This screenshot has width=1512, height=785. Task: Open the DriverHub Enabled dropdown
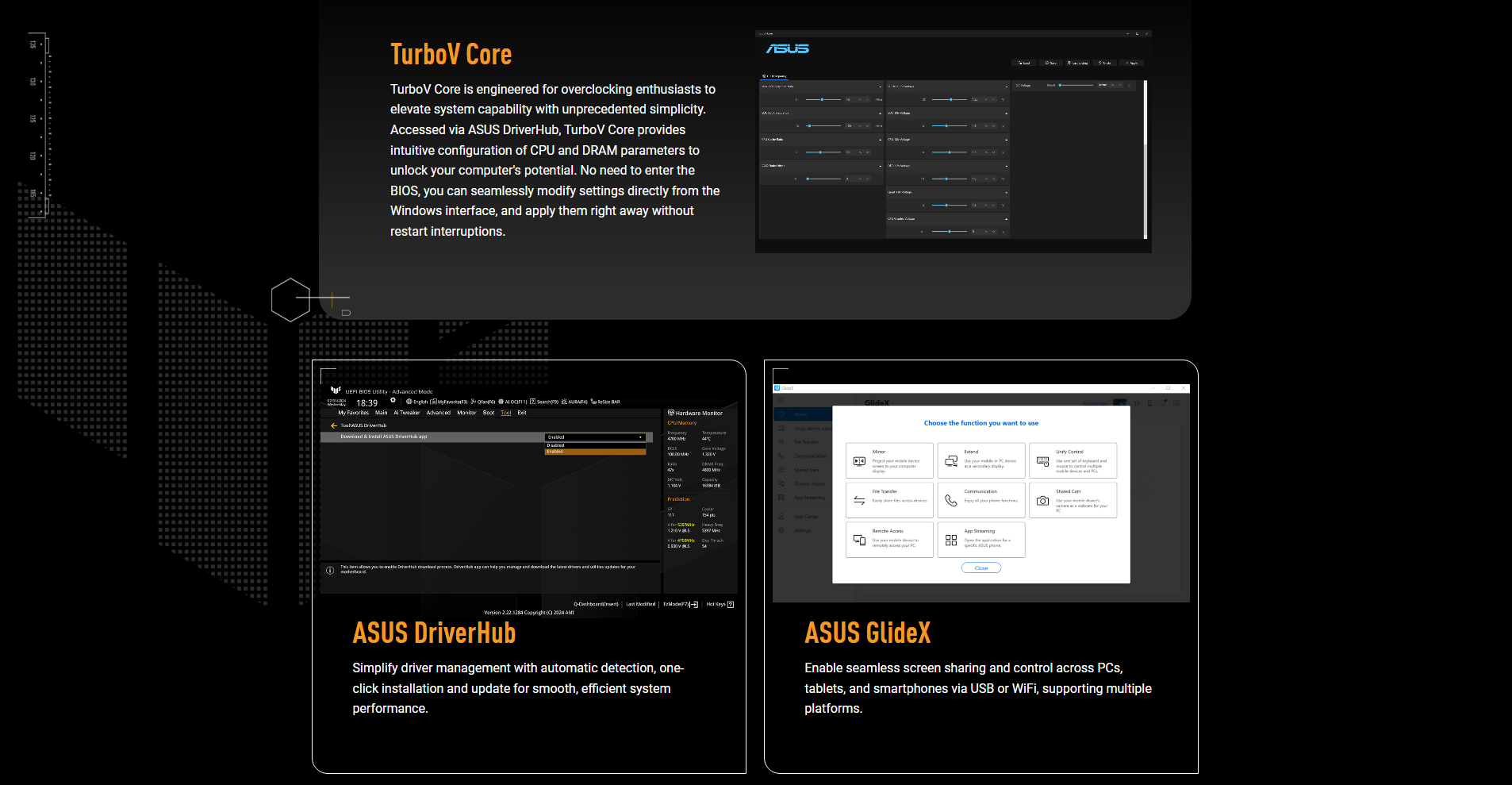(596, 437)
